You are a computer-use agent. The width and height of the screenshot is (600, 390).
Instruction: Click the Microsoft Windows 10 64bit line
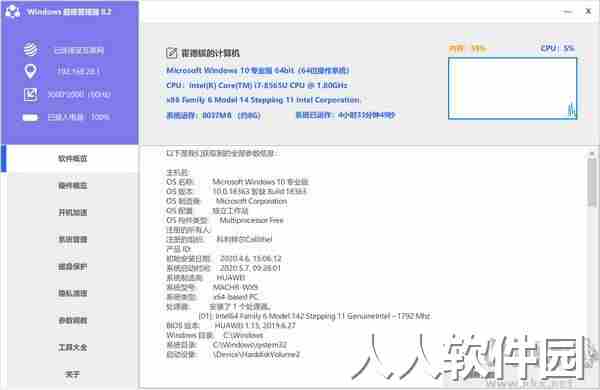click(258, 70)
